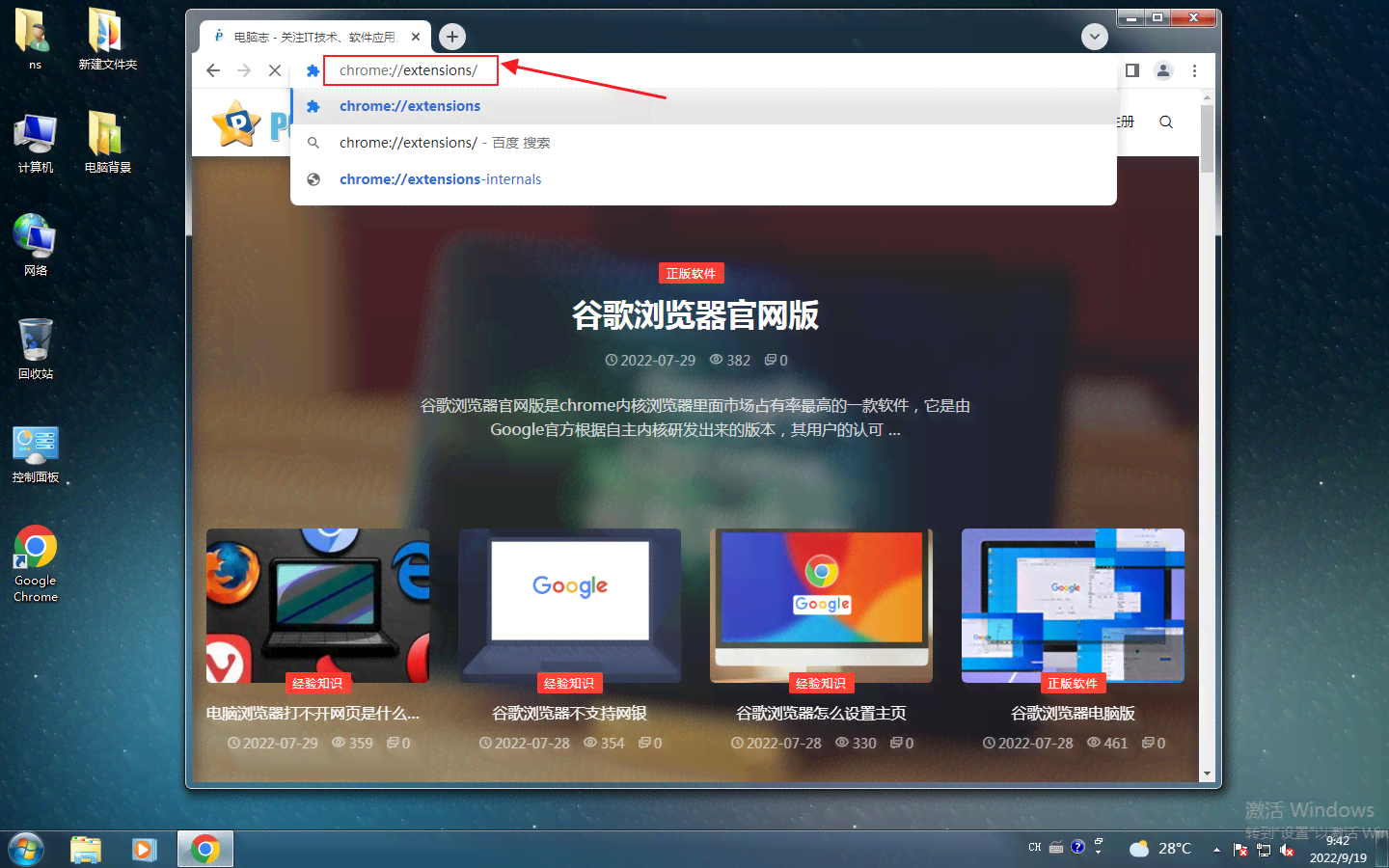Screen dimensions: 1389x868
Task: Click the extension puzzle icon in address bar
Action: point(313,70)
